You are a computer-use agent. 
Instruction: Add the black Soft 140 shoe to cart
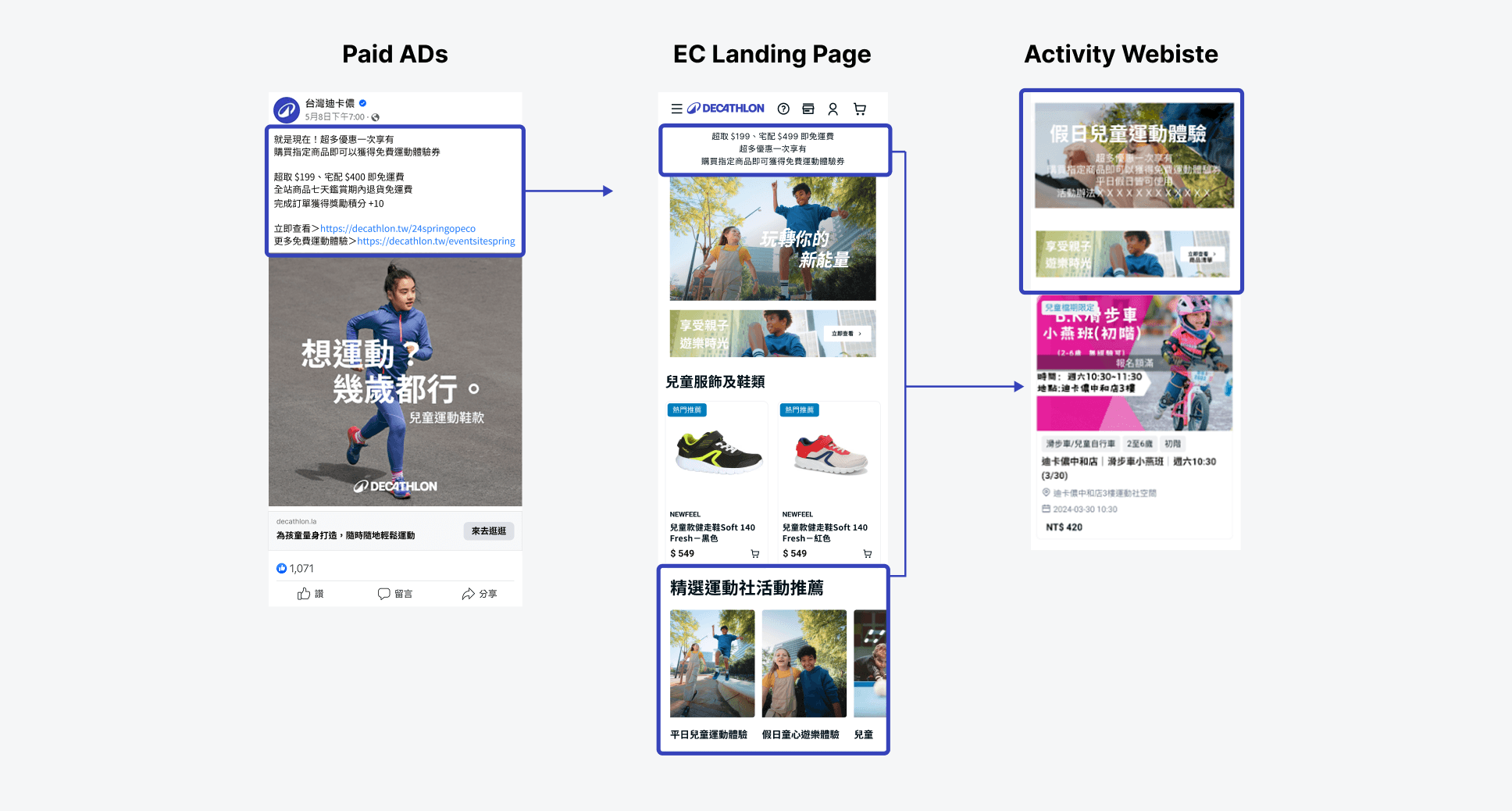coord(755,554)
